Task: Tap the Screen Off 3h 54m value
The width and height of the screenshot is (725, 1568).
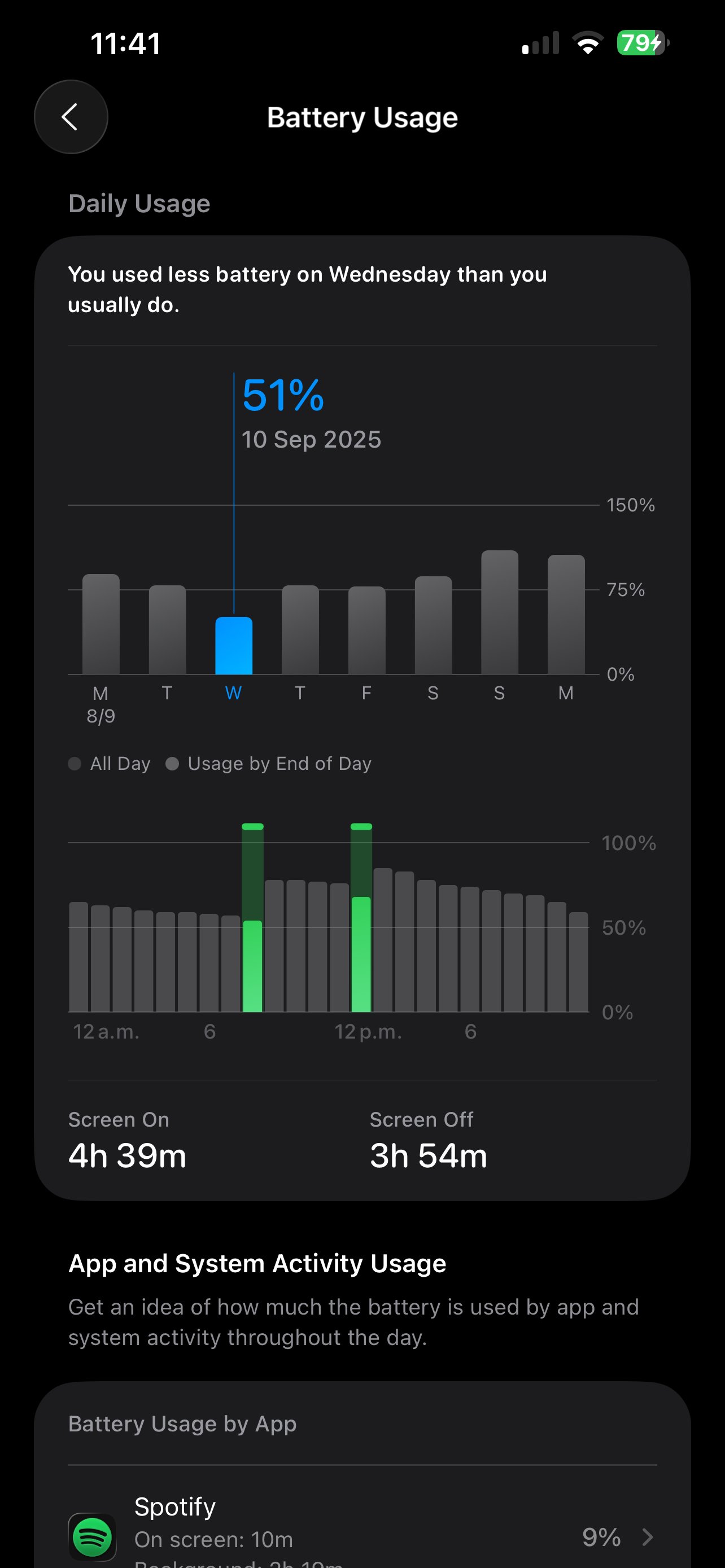Action: (429, 1155)
